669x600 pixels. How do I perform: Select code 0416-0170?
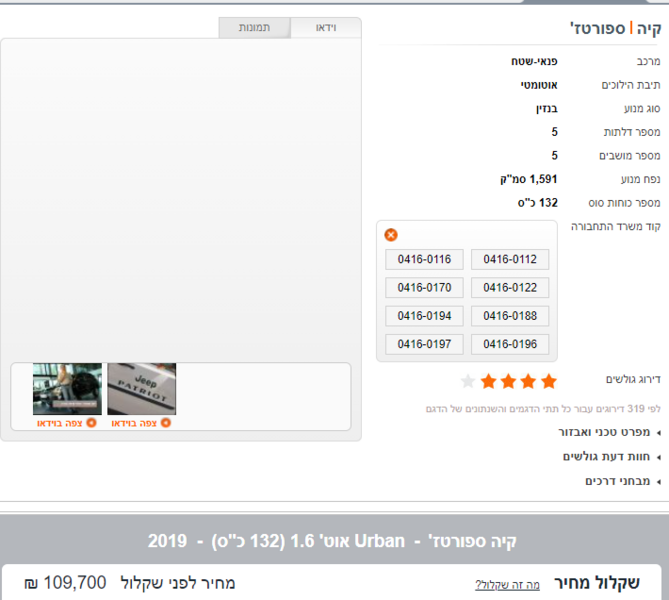point(424,288)
